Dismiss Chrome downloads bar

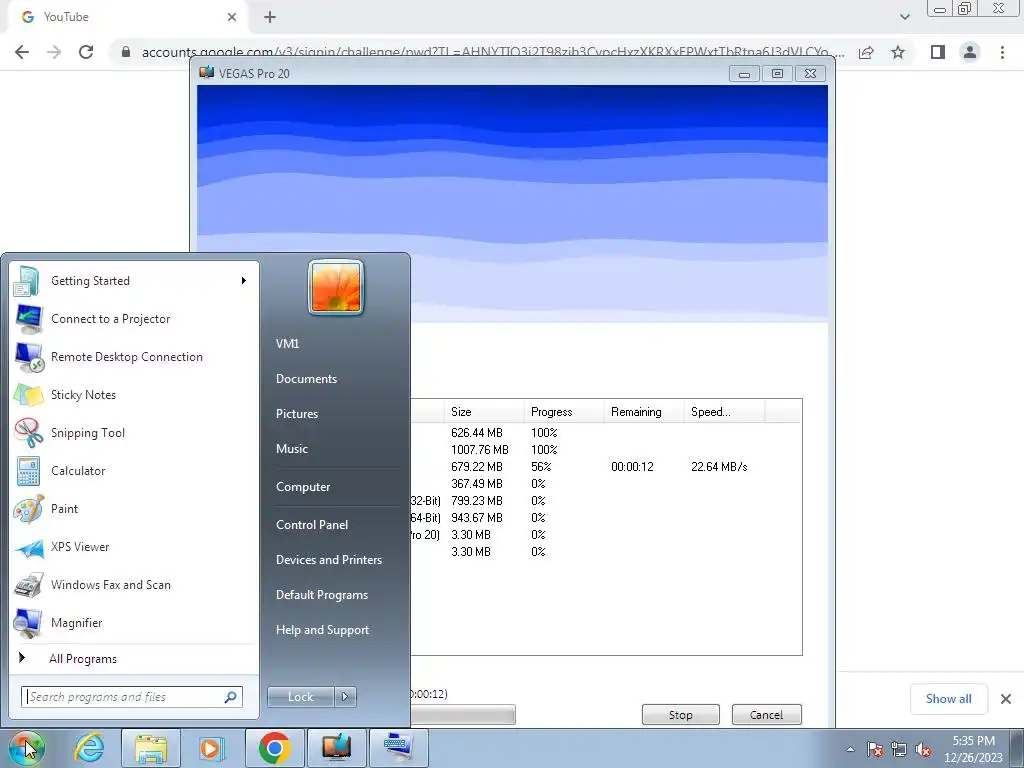[1006, 699]
